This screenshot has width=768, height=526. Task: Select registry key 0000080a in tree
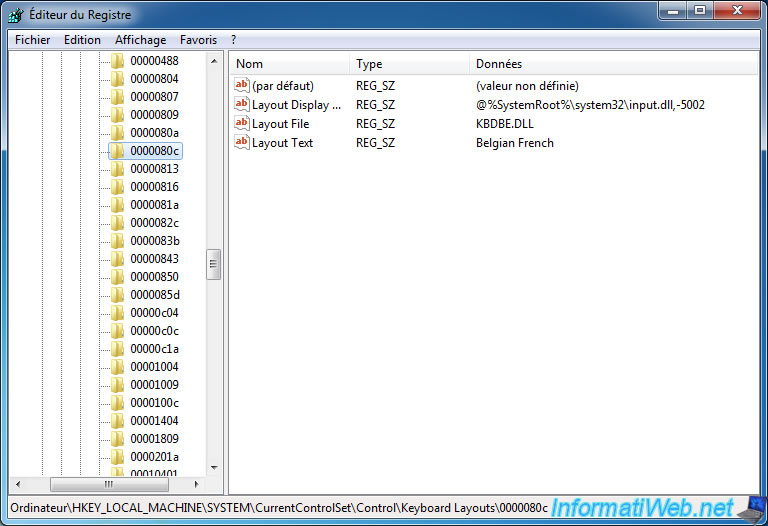click(154, 133)
